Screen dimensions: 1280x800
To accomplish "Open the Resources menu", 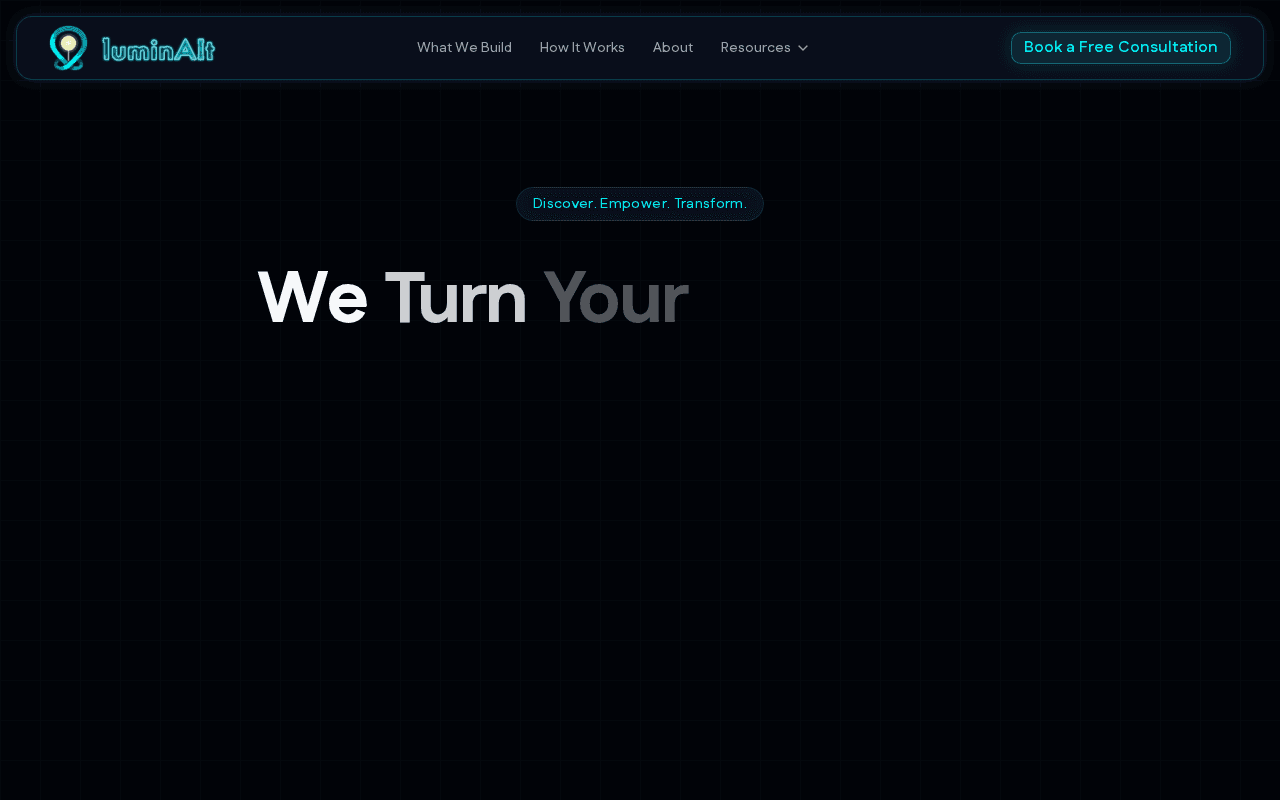I will [765, 47].
